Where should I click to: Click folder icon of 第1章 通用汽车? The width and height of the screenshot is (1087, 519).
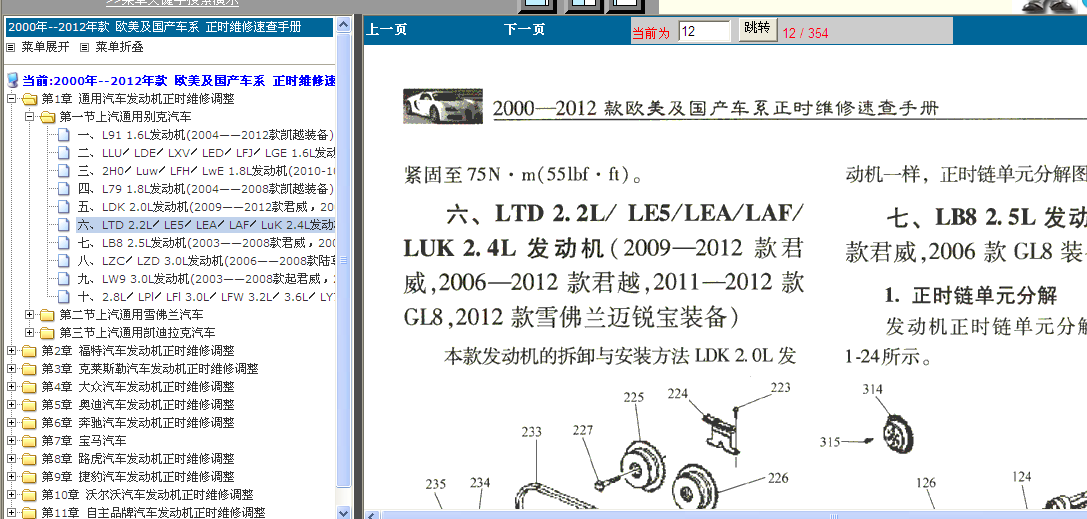tap(29, 99)
